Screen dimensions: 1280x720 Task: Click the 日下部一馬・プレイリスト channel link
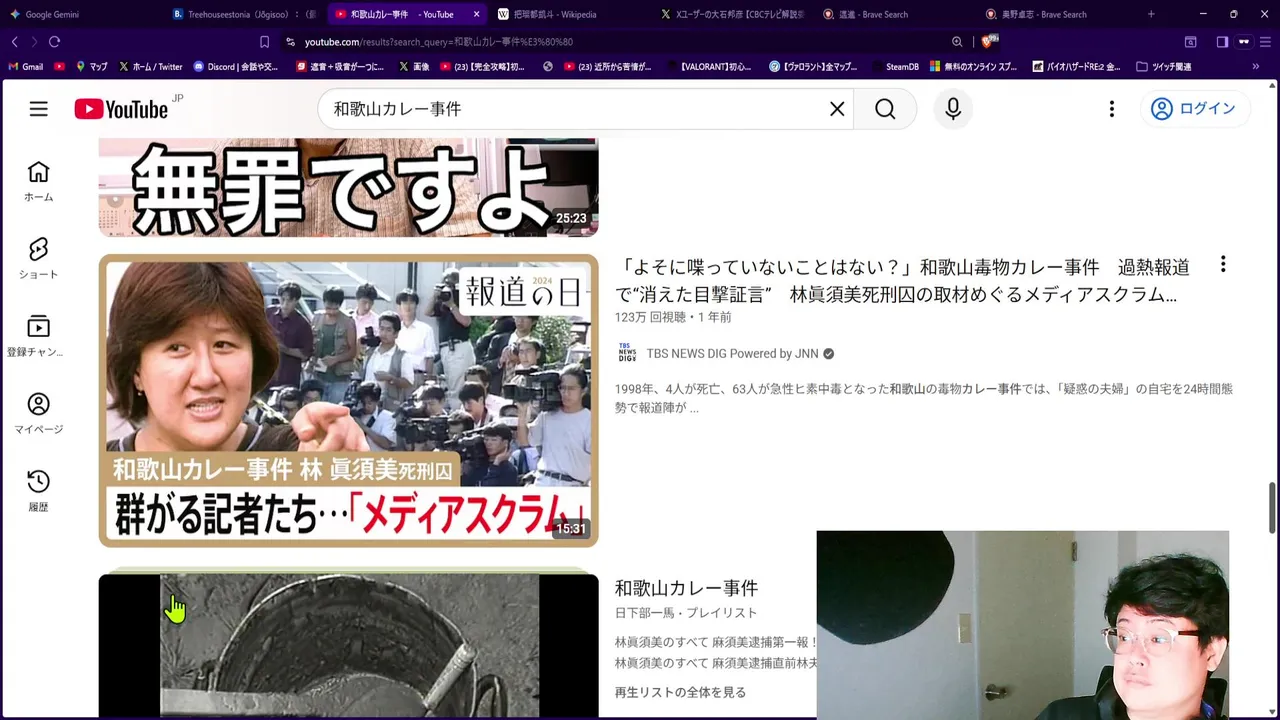[686, 613]
